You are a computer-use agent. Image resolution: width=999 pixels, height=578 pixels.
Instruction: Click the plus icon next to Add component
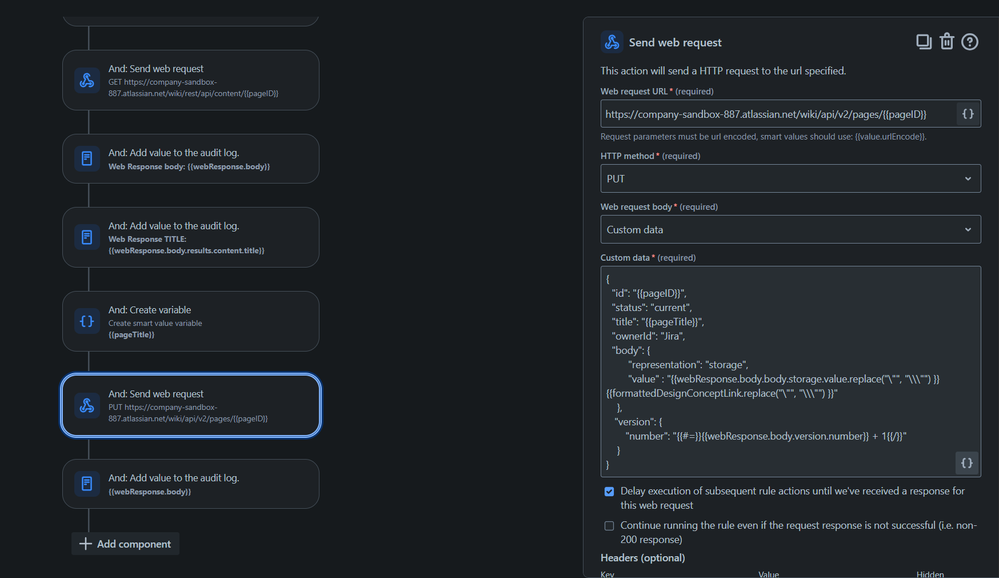point(85,544)
